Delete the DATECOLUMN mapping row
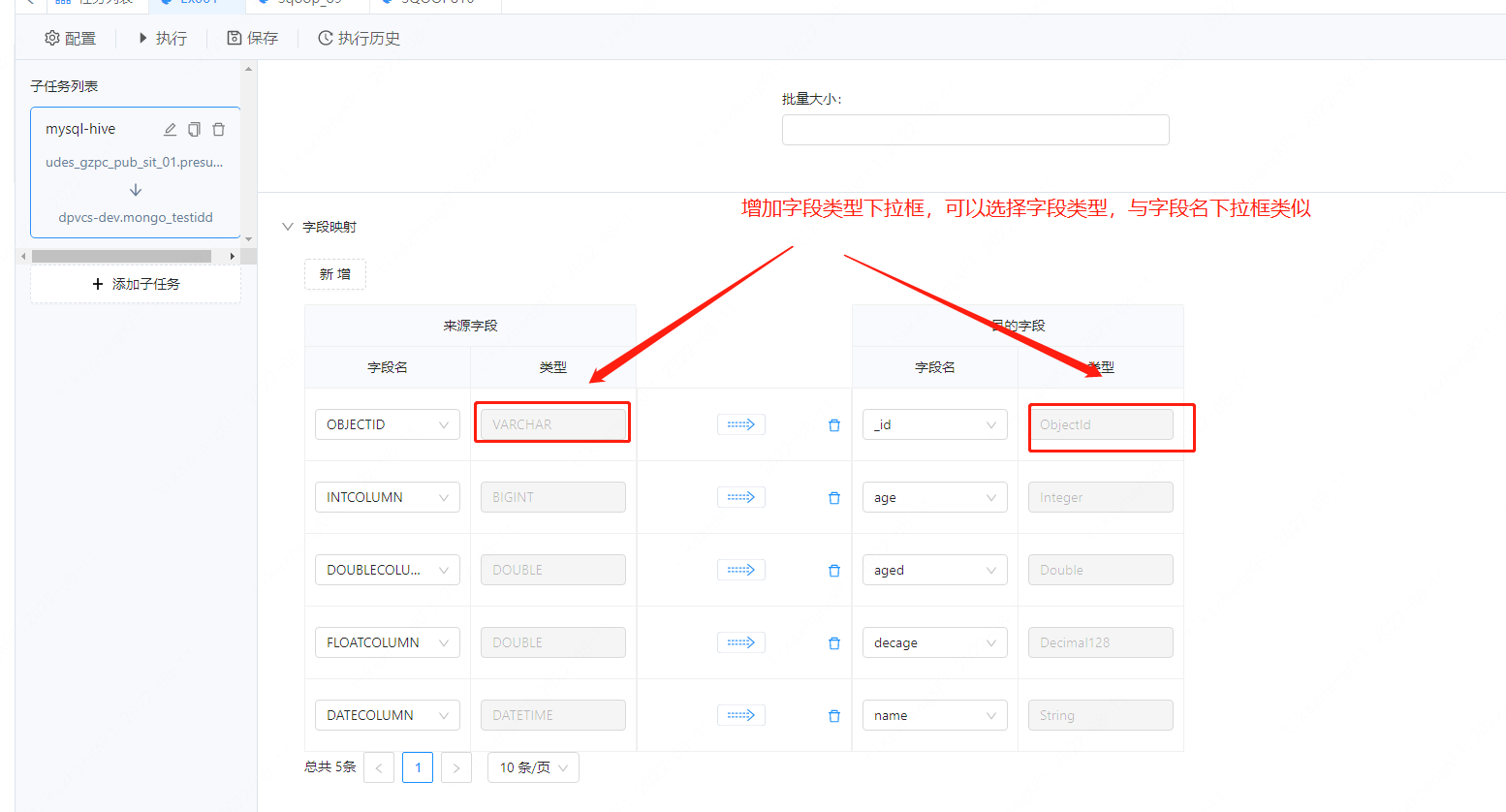The height and width of the screenshot is (812, 1506). 833,715
